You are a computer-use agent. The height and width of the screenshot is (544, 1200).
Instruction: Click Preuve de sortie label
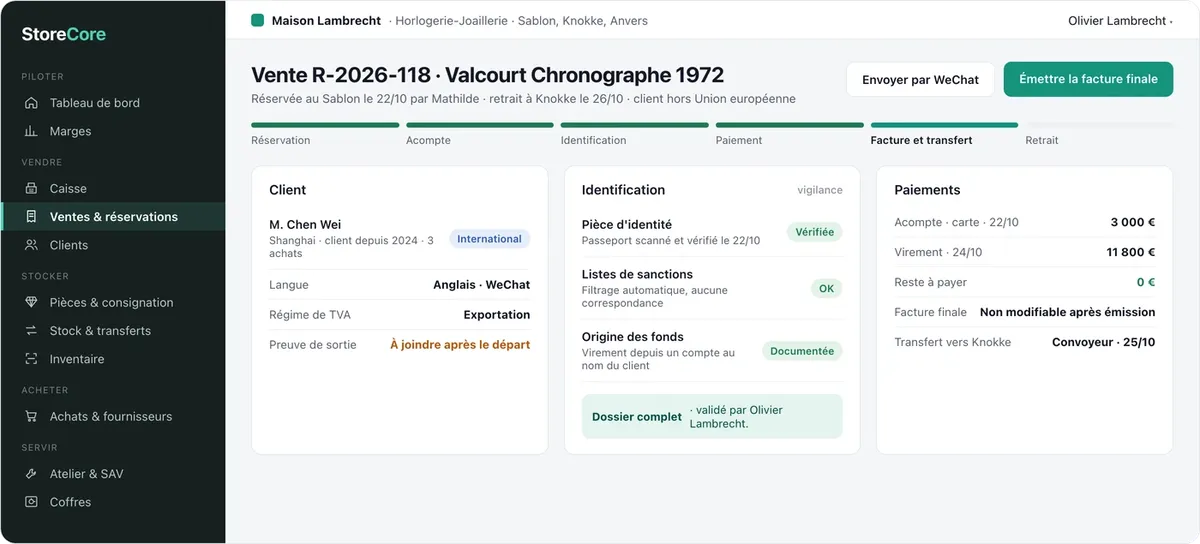click(x=313, y=345)
